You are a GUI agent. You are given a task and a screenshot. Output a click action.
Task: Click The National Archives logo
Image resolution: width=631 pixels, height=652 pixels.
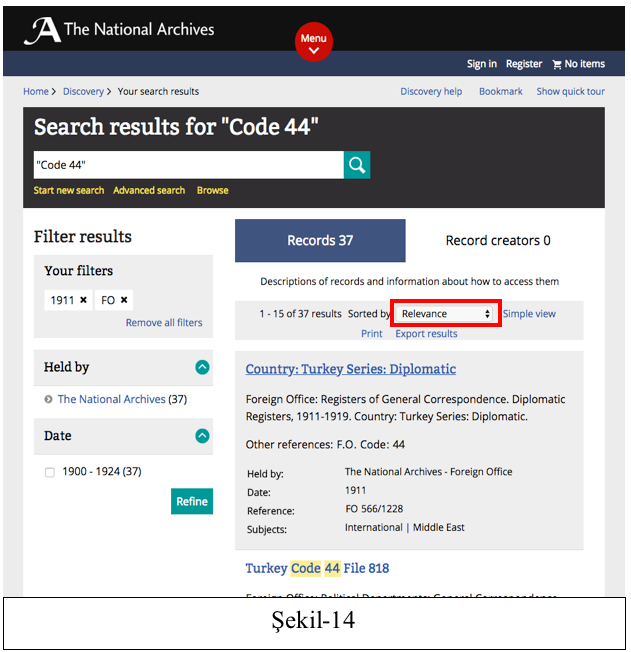click(119, 30)
